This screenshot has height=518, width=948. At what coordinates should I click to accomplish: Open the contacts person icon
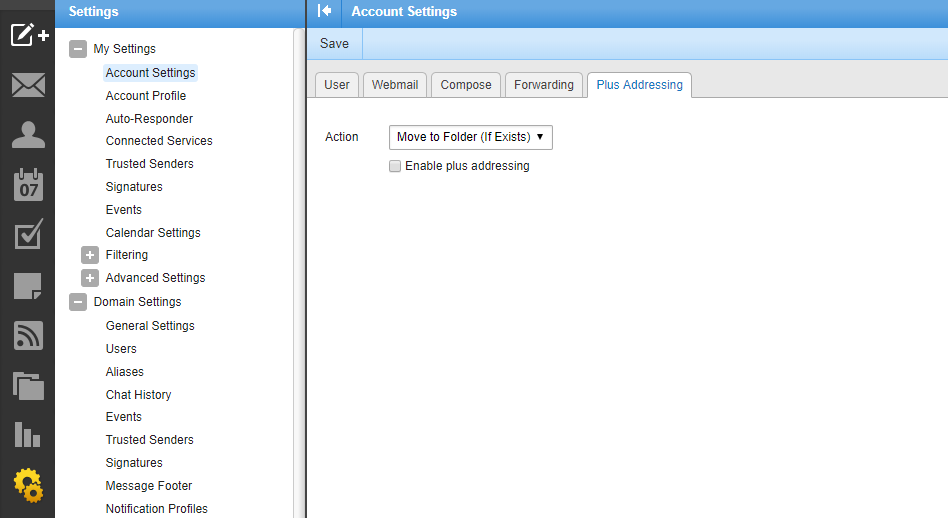pos(28,135)
